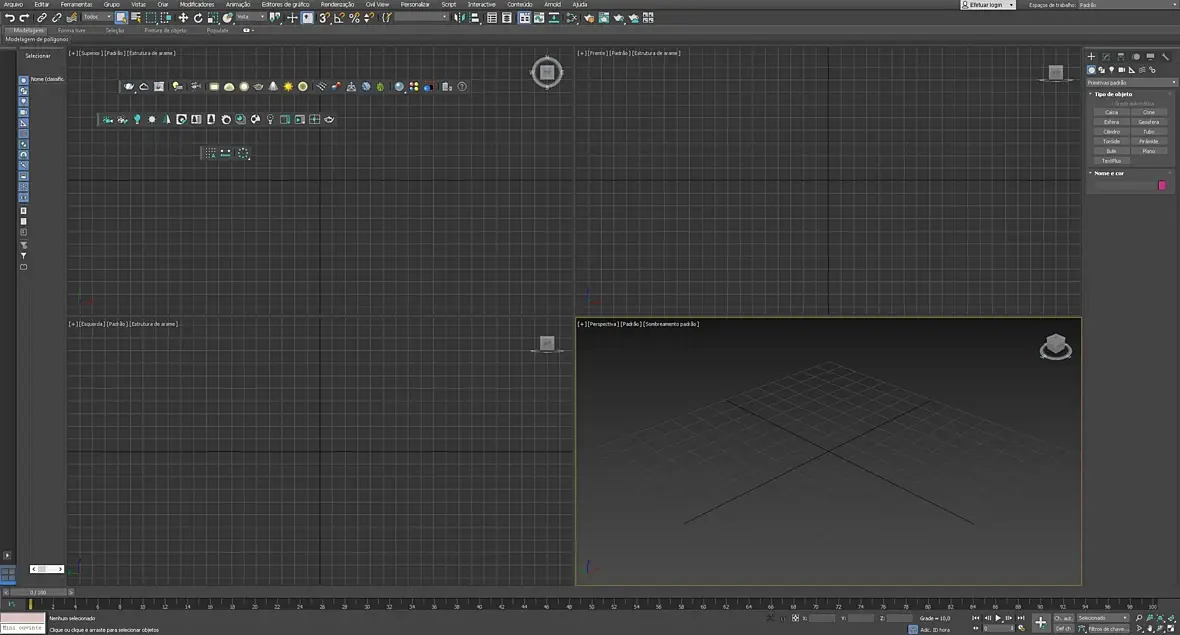Select the Move tool in main toolbar
The image size is (1180, 635).
coord(183,18)
